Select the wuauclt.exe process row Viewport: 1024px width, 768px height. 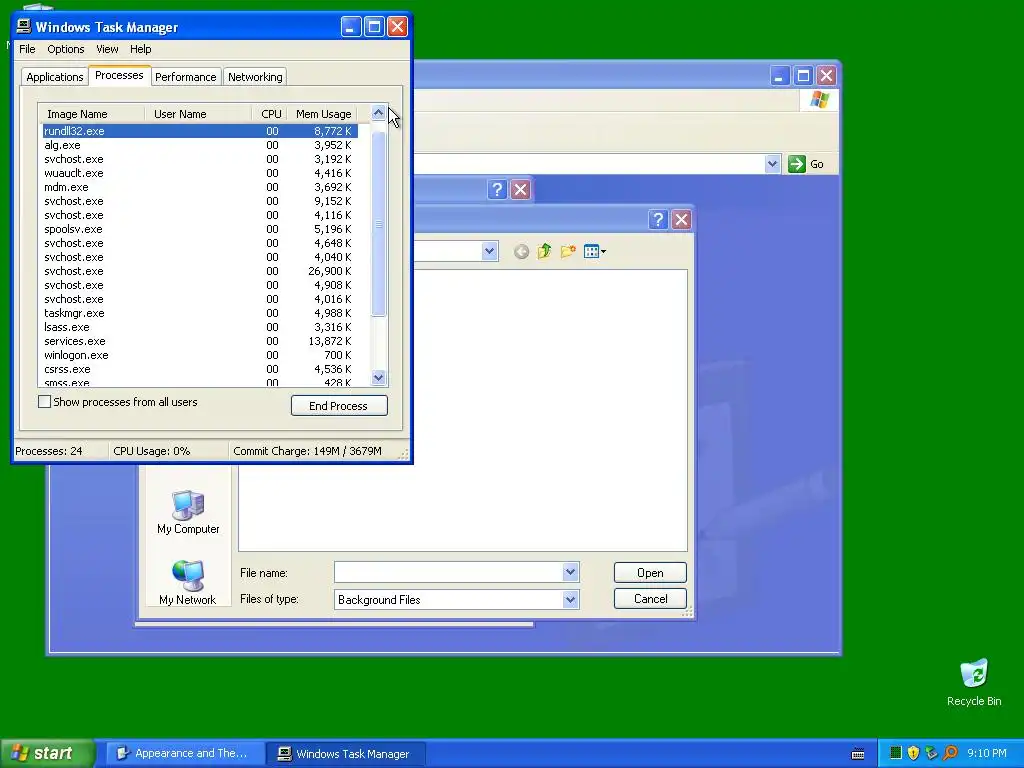tap(200, 173)
